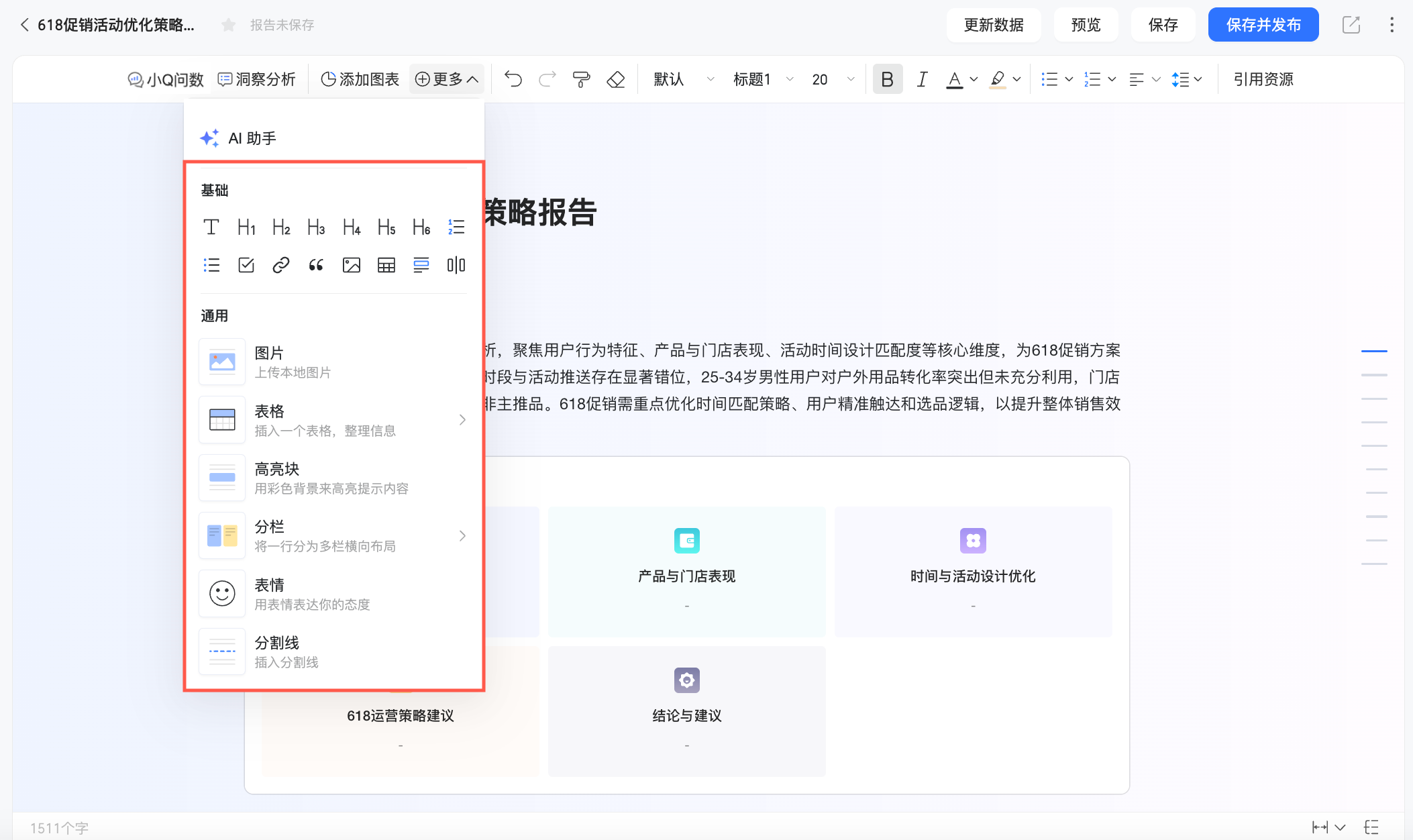Image resolution: width=1413 pixels, height=840 pixels.
Task: Insert H5 heading from menu
Action: pos(386,227)
